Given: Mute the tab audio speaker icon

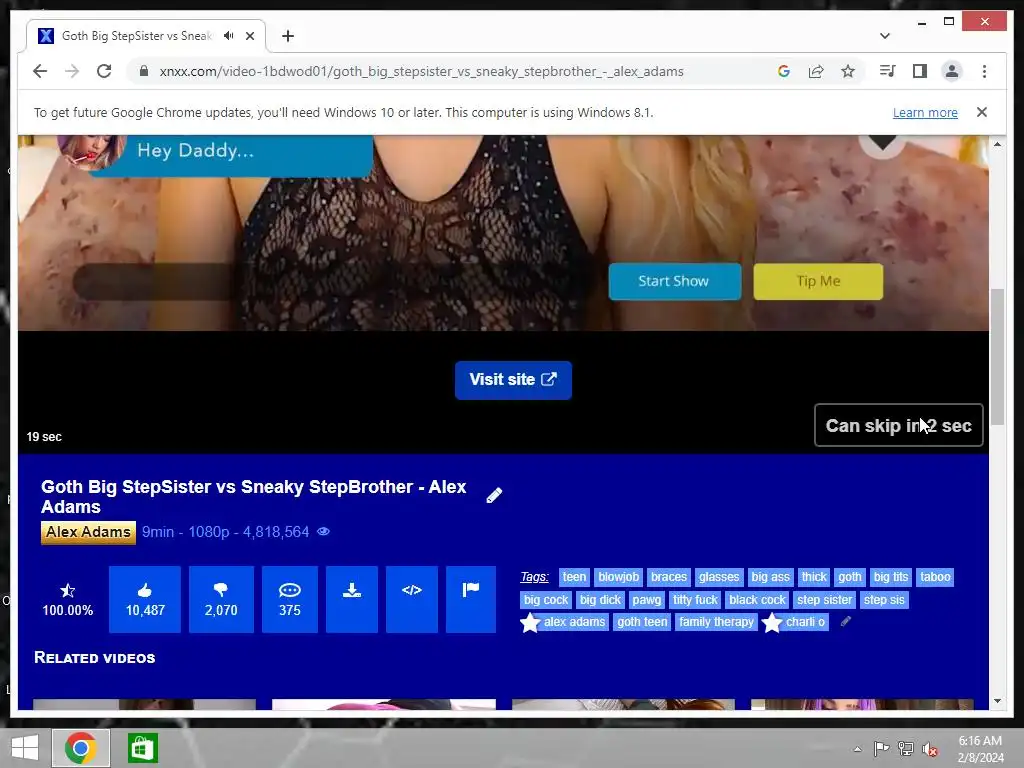Looking at the screenshot, I should (229, 36).
